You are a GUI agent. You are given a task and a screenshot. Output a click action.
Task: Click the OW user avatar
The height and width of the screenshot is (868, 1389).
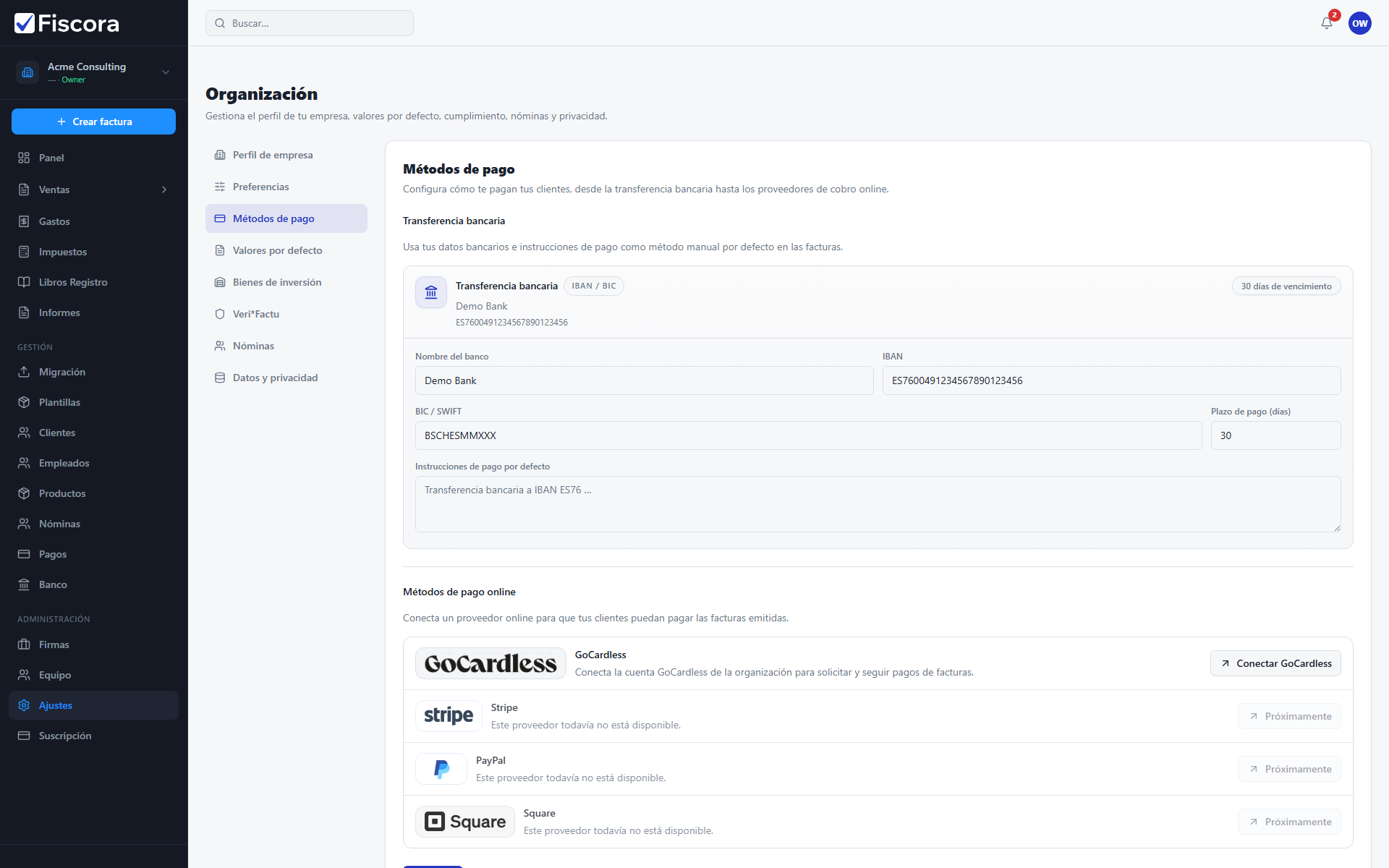pyautogui.click(x=1359, y=23)
